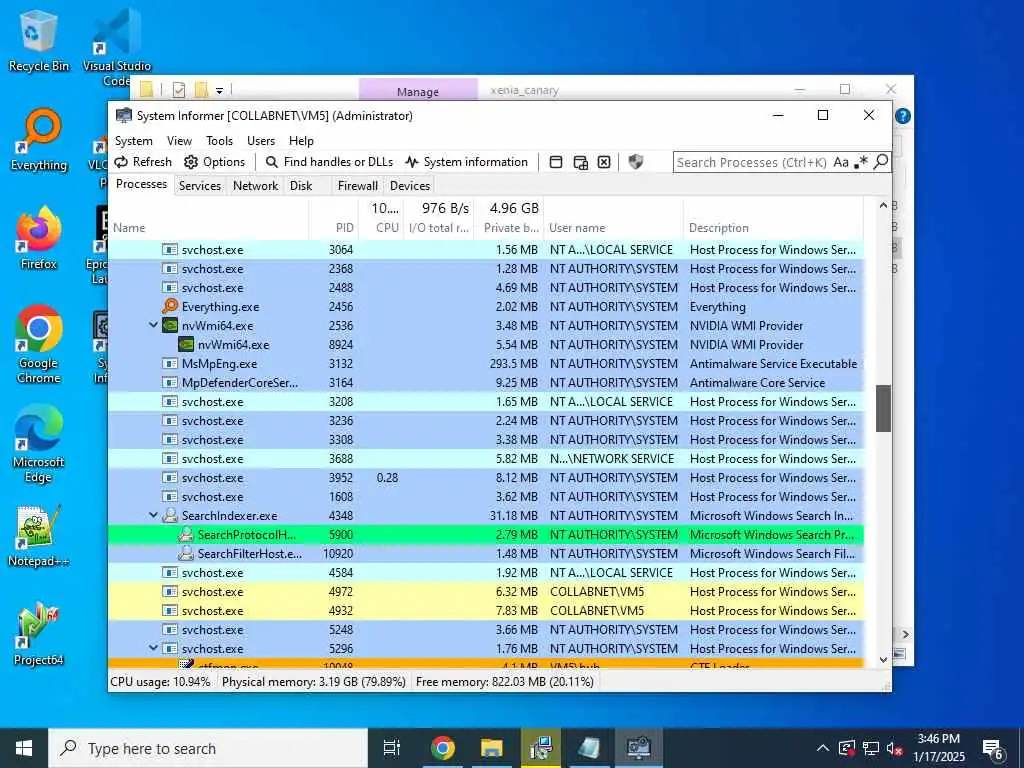Open the System menu
Screen dimensions: 1024x768
click(x=134, y=141)
